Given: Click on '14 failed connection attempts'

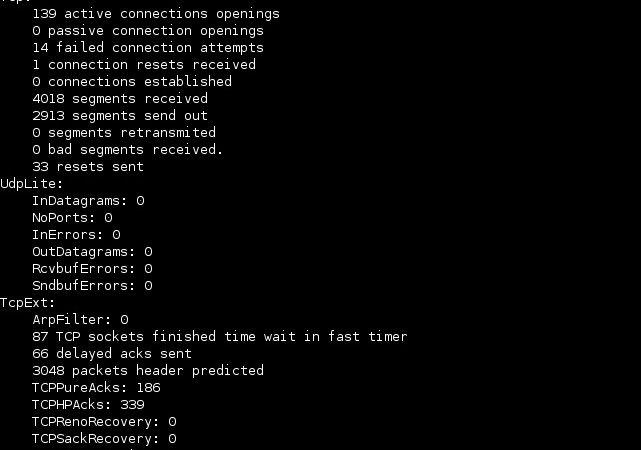Looking at the screenshot, I should [148, 48].
